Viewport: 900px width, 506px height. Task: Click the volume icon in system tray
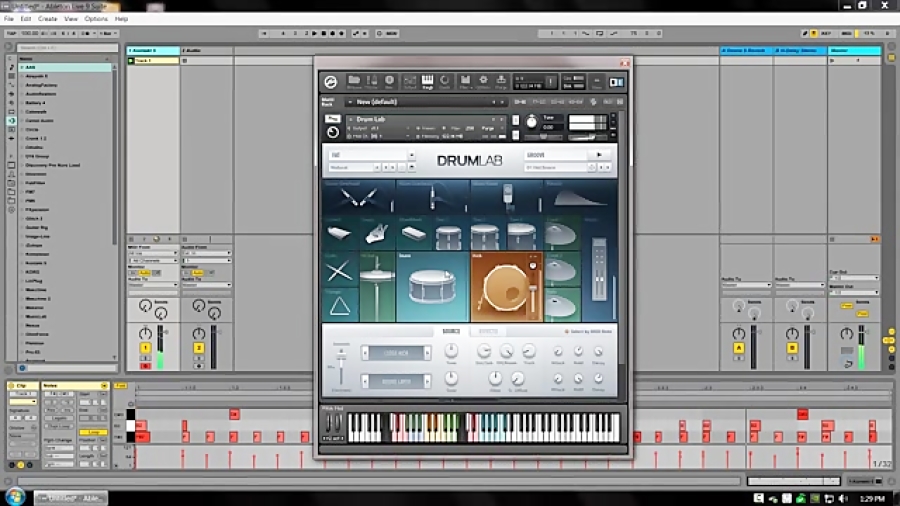pyautogui.click(x=842, y=499)
